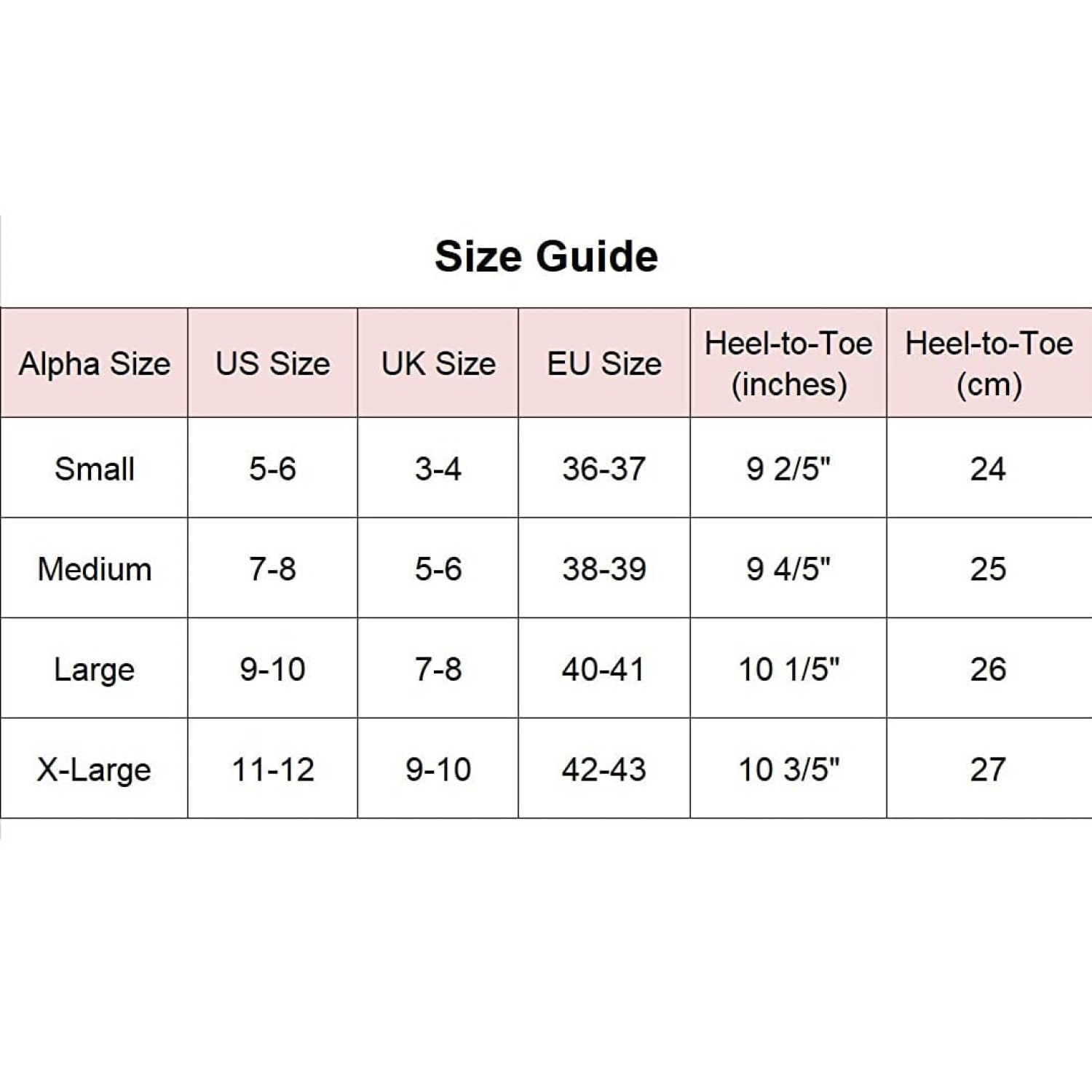Select the Small row label
The image size is (1092, 1092).
(x=95, y=469)
